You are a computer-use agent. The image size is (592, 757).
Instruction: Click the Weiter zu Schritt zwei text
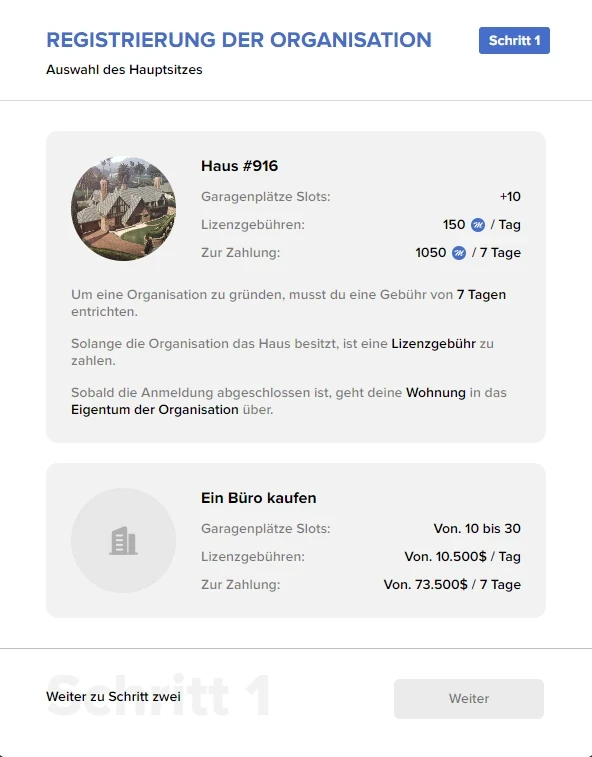tap(113, 697)
